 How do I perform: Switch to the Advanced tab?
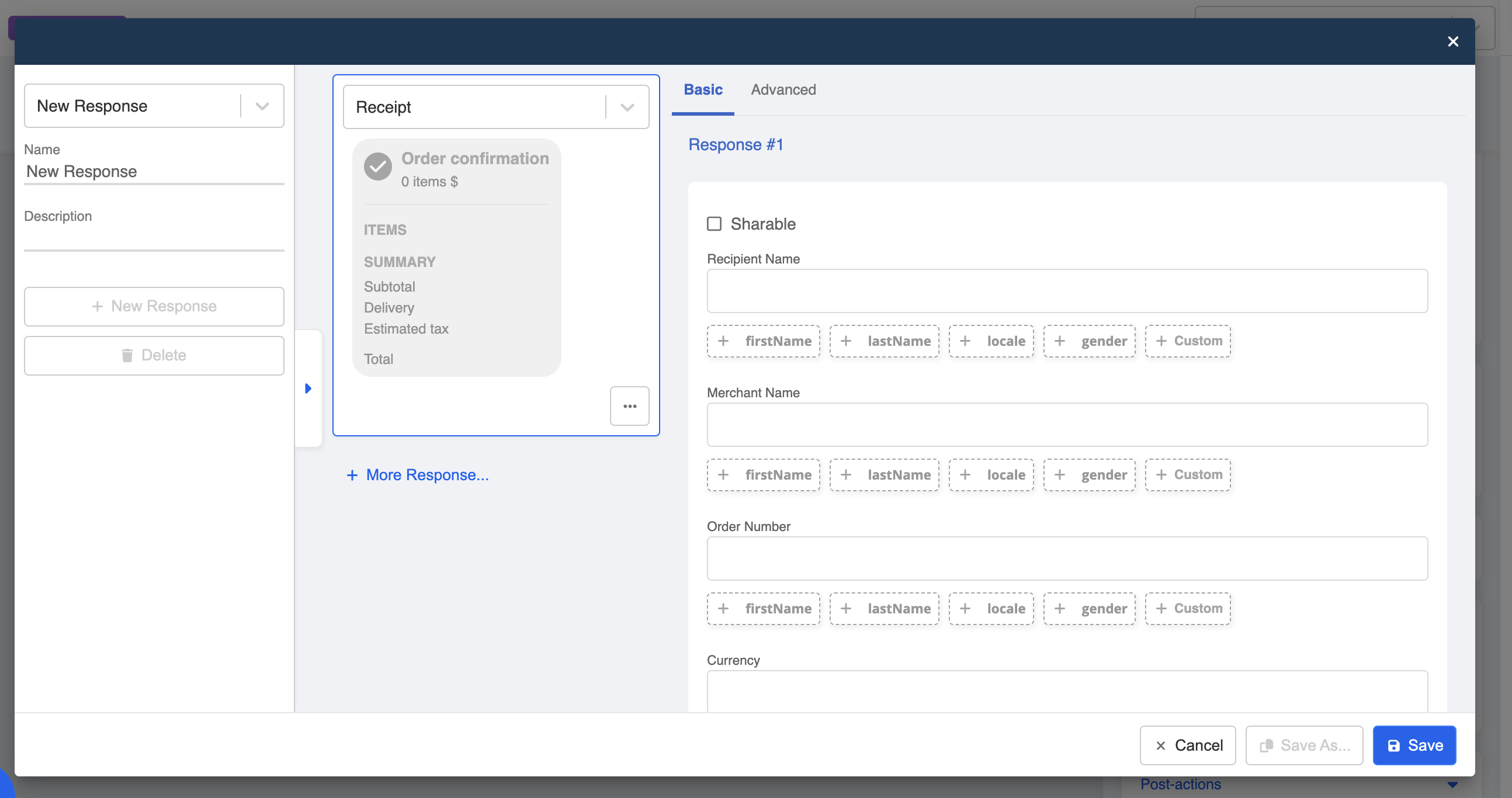(783, 90)
